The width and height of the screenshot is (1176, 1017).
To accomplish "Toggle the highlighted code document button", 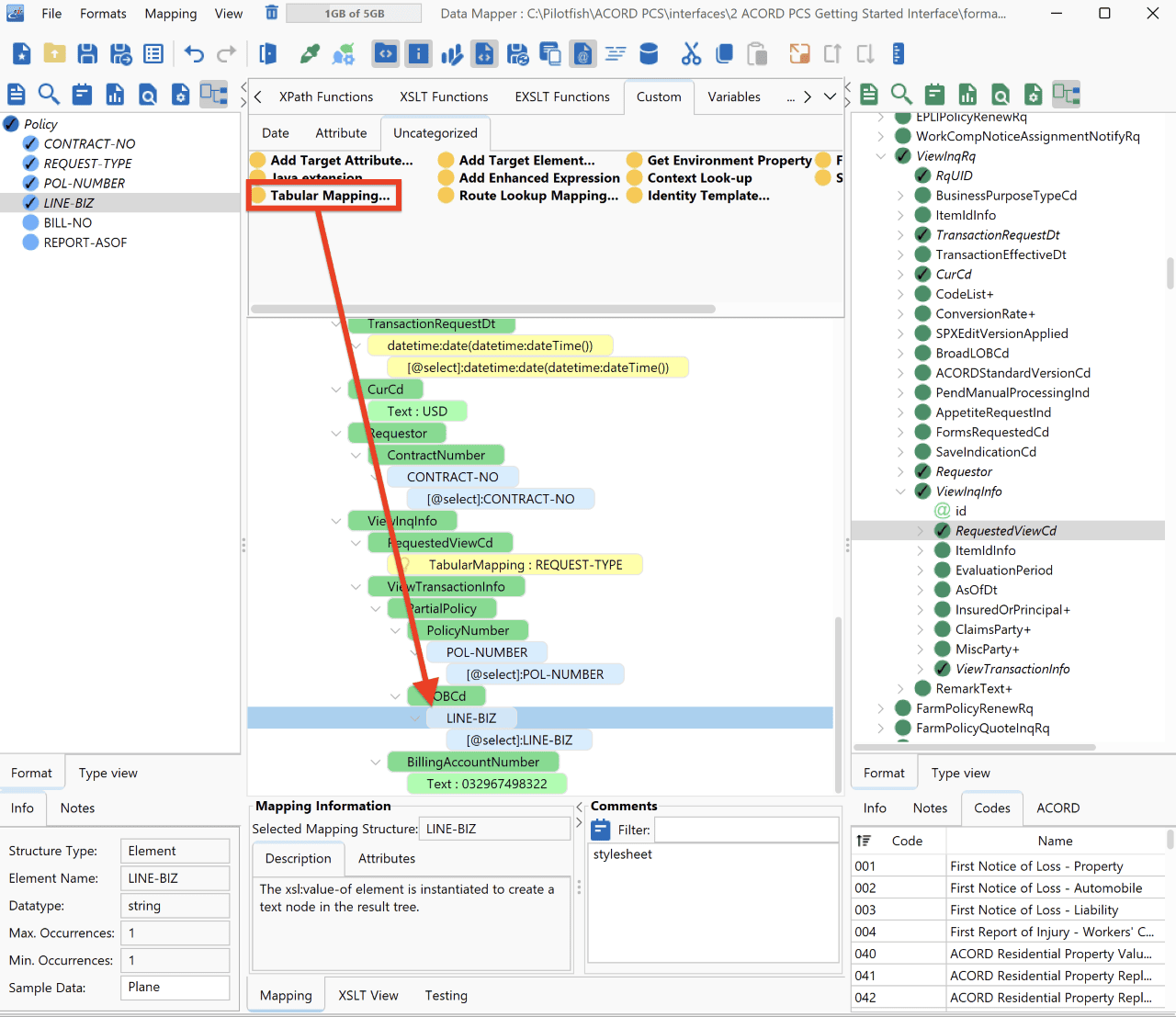I will (x=484, y=54).
